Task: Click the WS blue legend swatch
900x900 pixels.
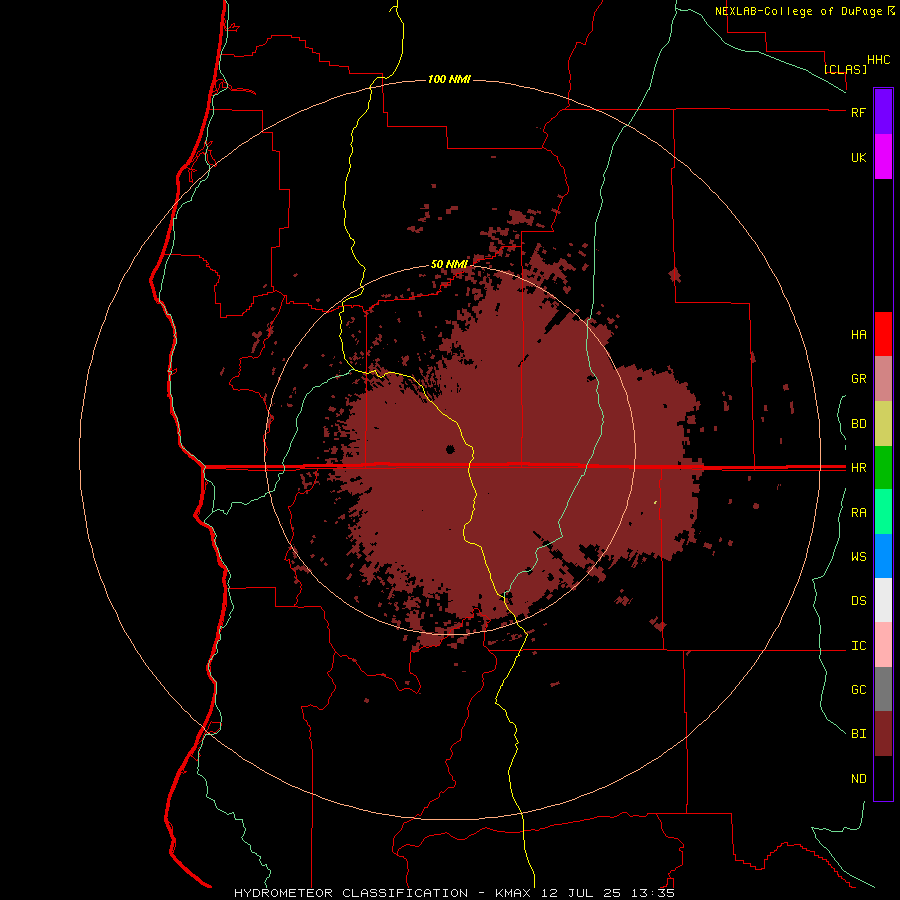Action: [x=883, y=556]
